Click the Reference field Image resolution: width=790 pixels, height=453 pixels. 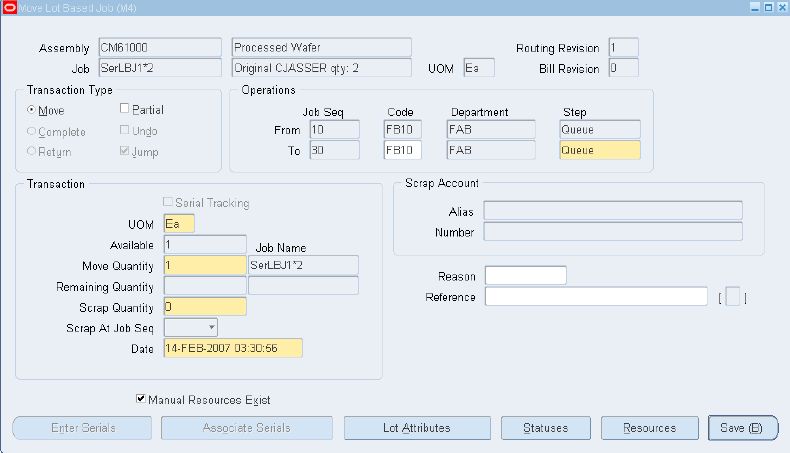click(597, 296)
